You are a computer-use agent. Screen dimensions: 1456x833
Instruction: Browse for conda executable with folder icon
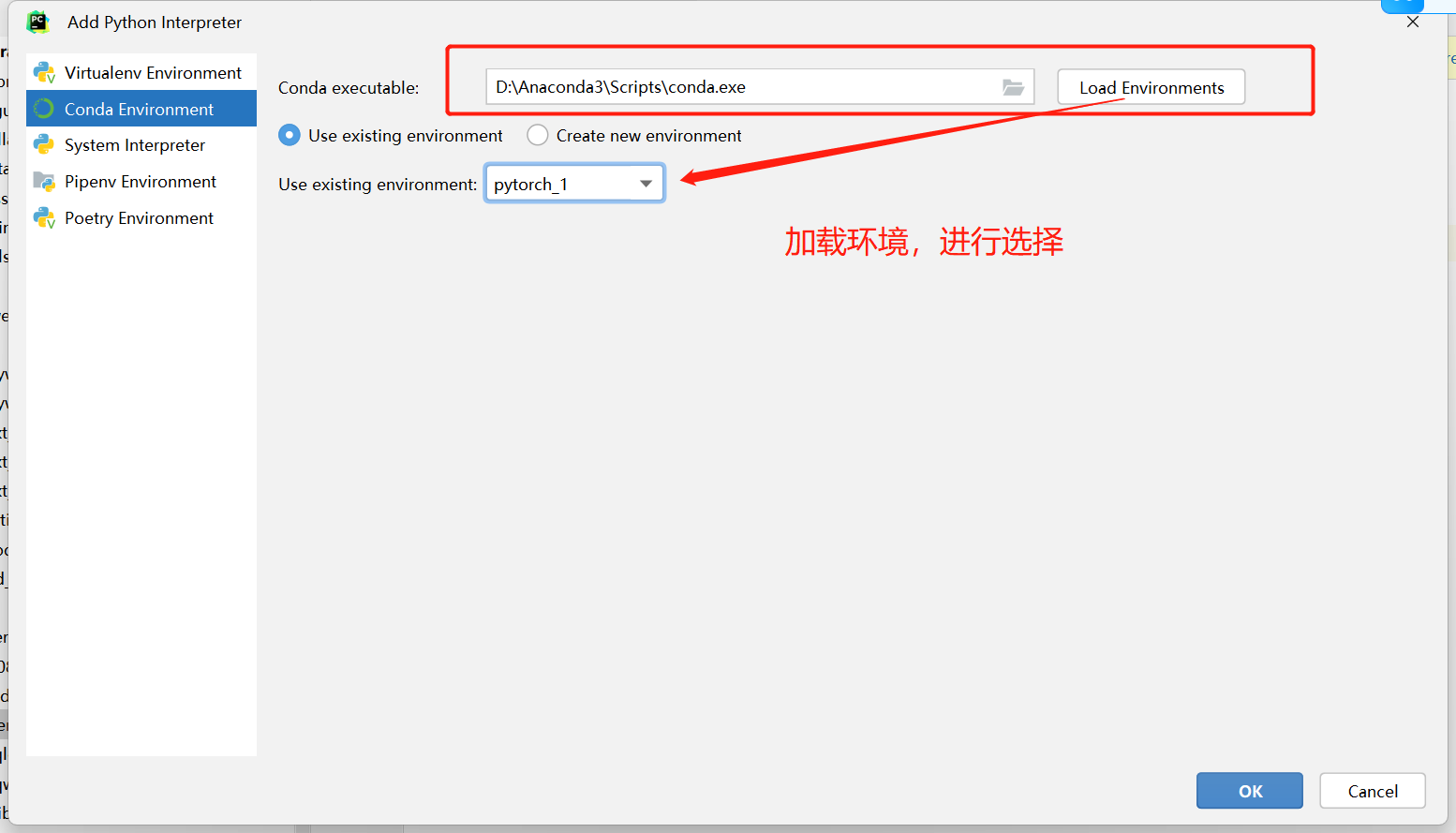[1013, 87]
